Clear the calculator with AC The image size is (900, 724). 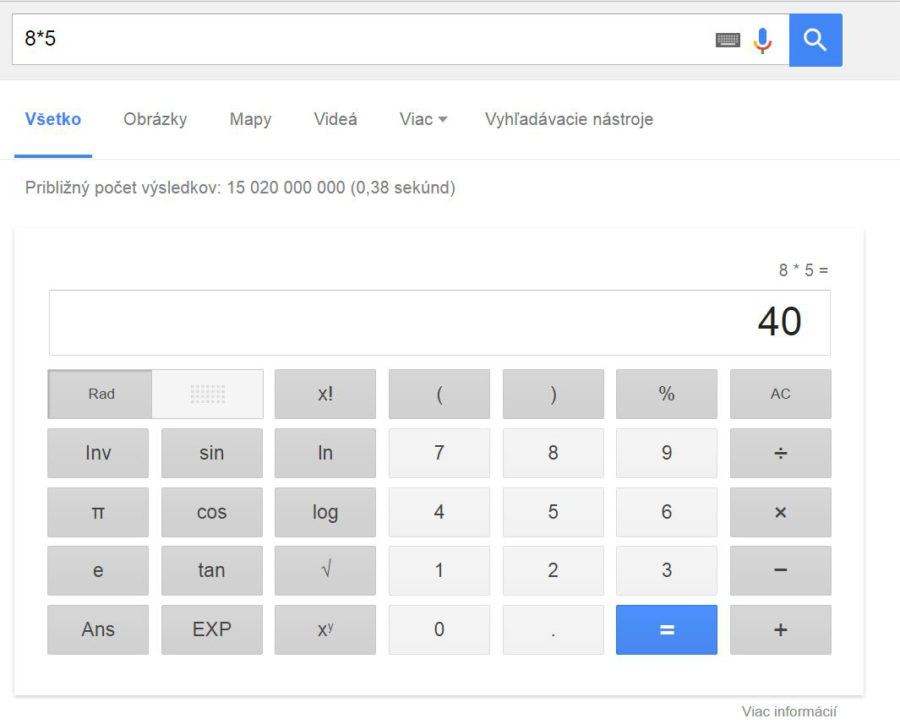coord(781,394)
